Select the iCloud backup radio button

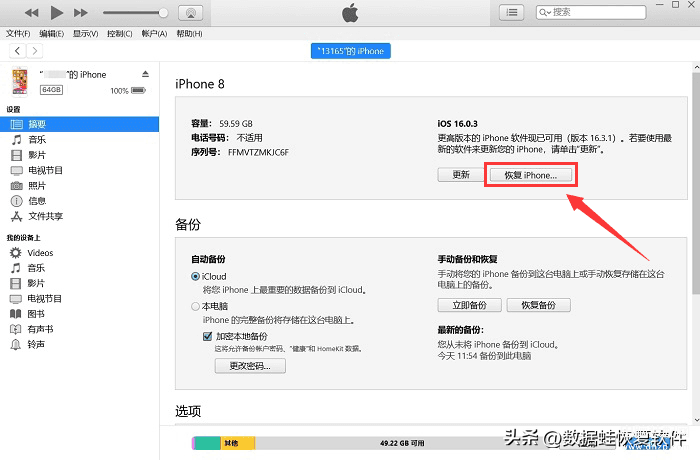195,276
